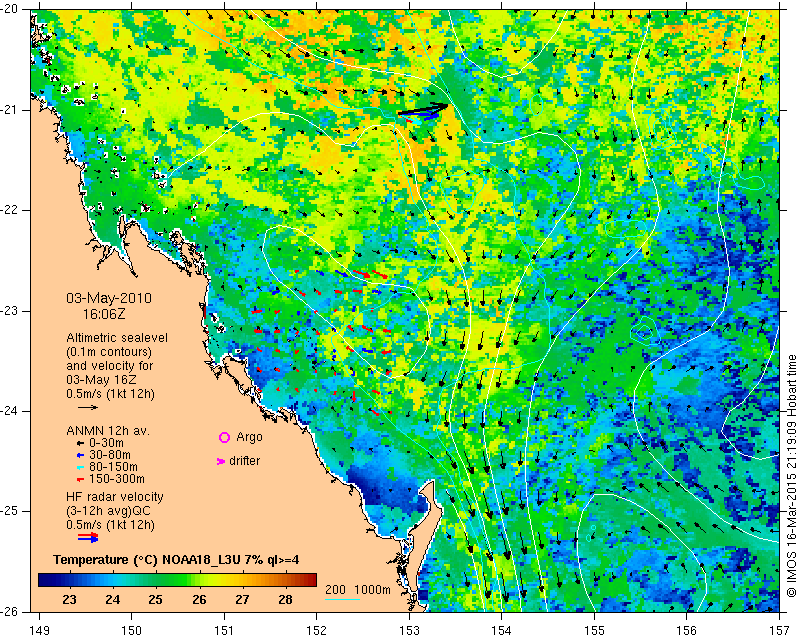Click the 'drifter' legend label
This screenshot has width=800, height=640.
tap(244, 461)
